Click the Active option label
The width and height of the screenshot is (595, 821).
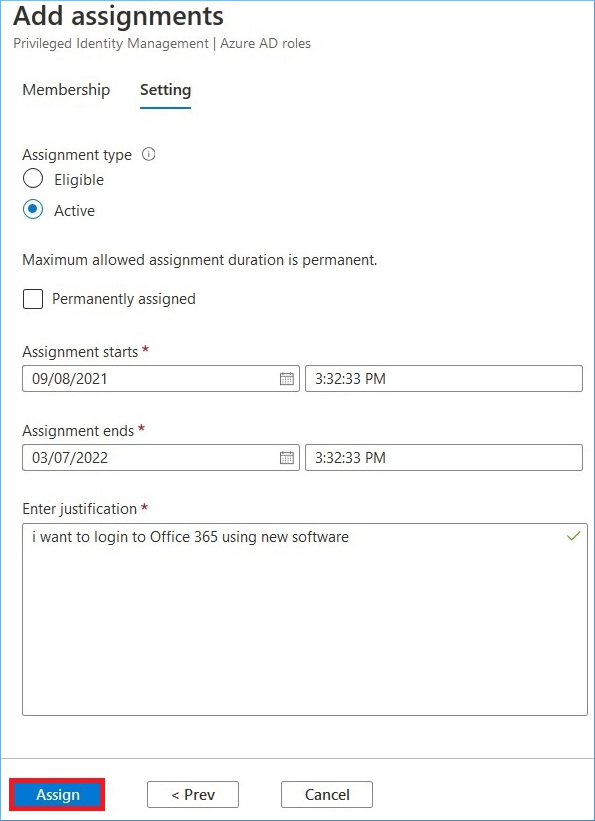tap(74, 211)
